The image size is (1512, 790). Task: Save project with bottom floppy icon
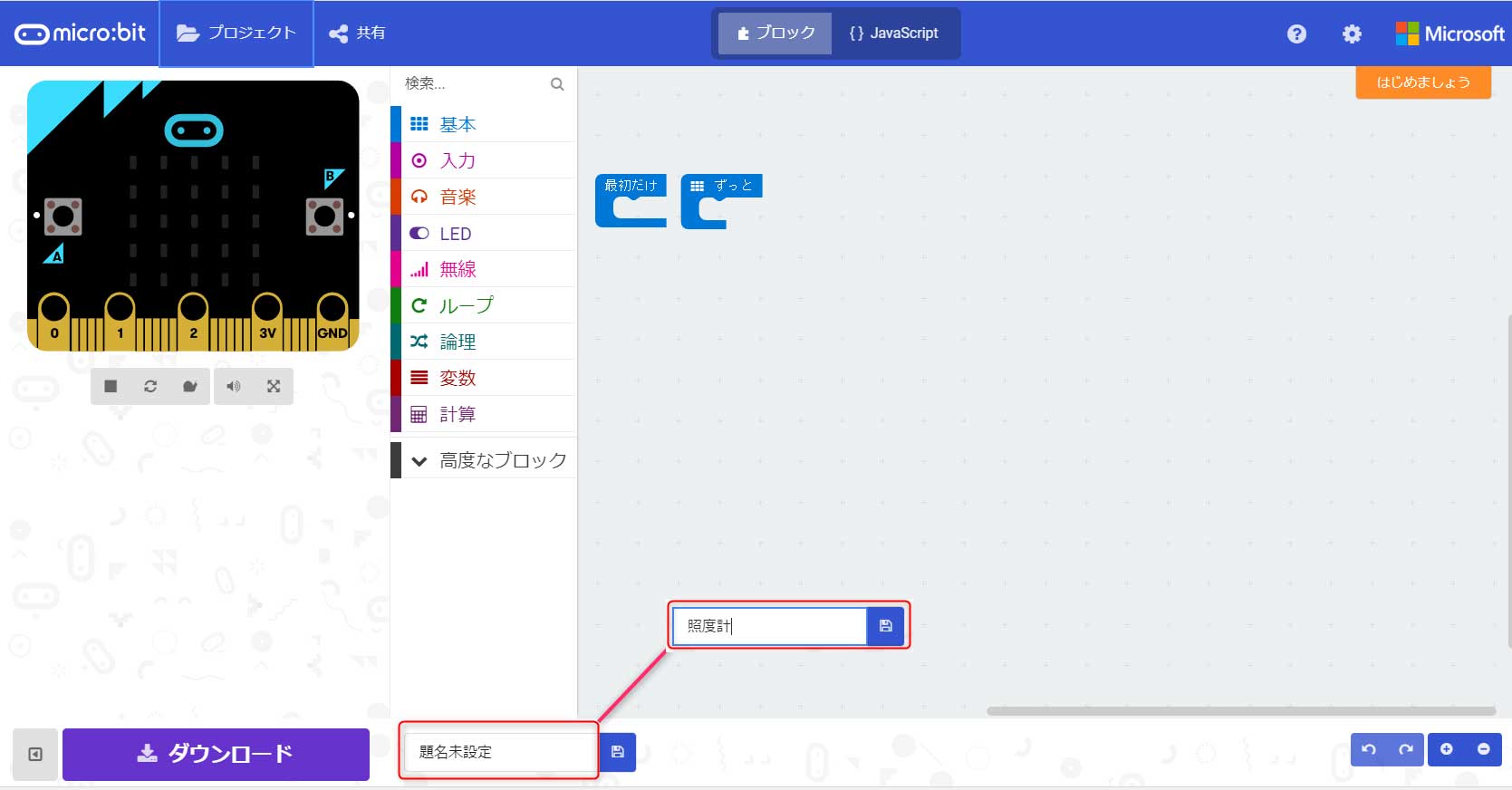(618, 752)
